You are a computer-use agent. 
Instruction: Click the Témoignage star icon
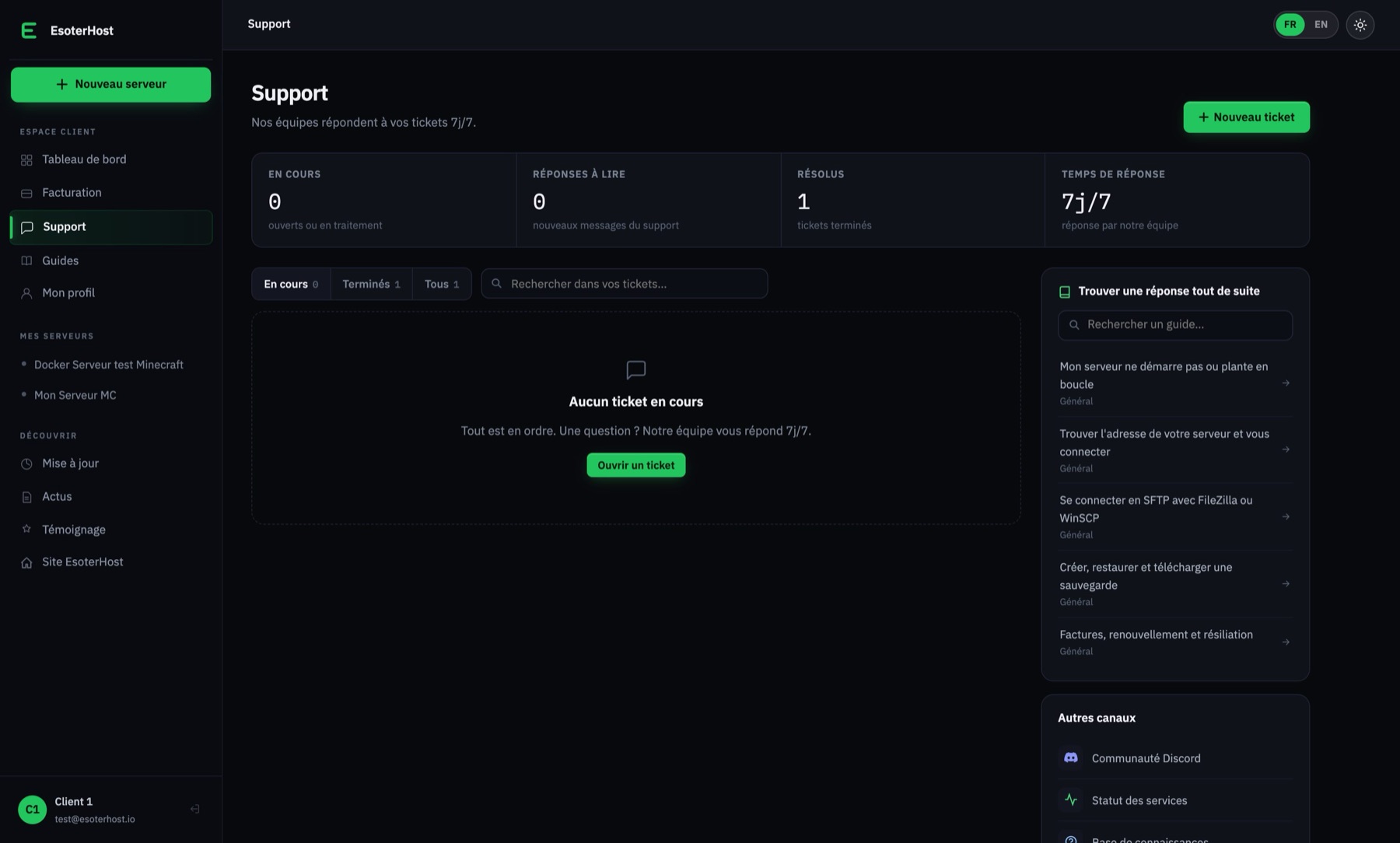[x=26, y=529]
